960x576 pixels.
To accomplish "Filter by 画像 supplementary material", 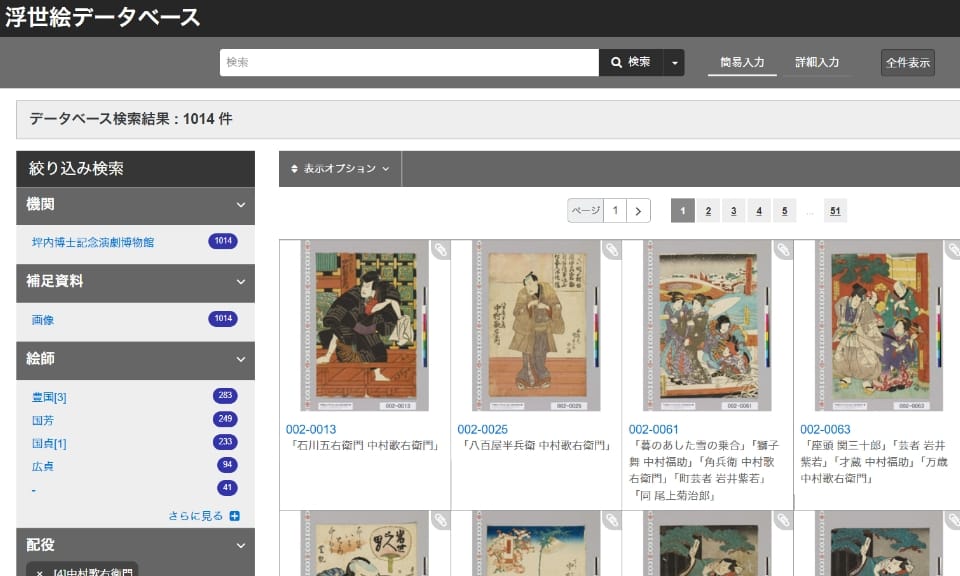I will [43, 320].
